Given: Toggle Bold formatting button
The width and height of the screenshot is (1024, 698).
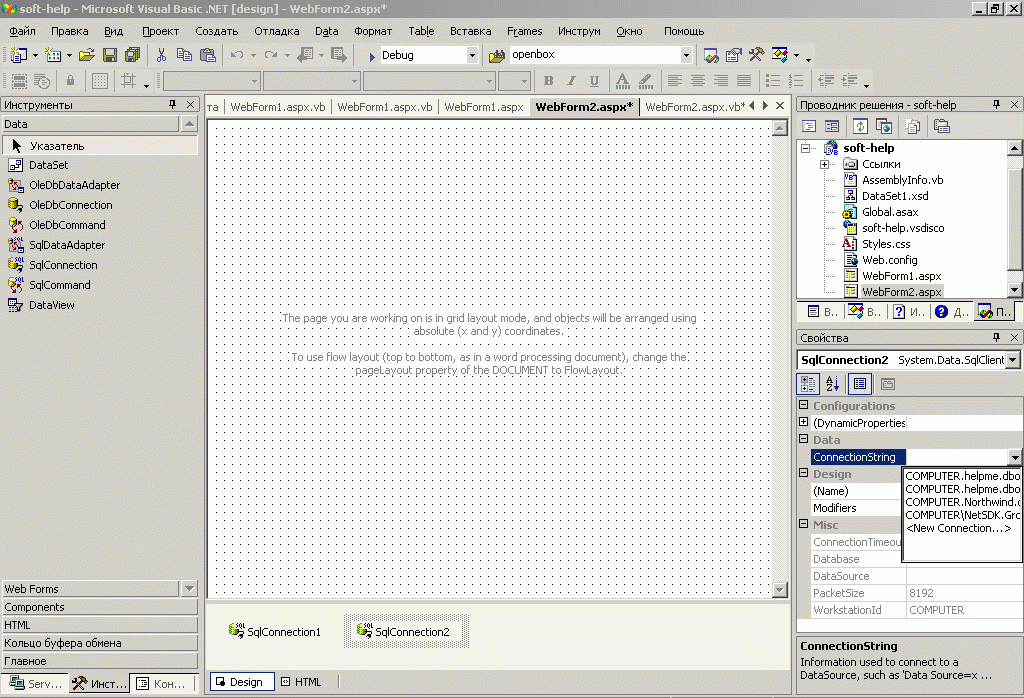Looking at the screenshot, I should pos(549,80).
